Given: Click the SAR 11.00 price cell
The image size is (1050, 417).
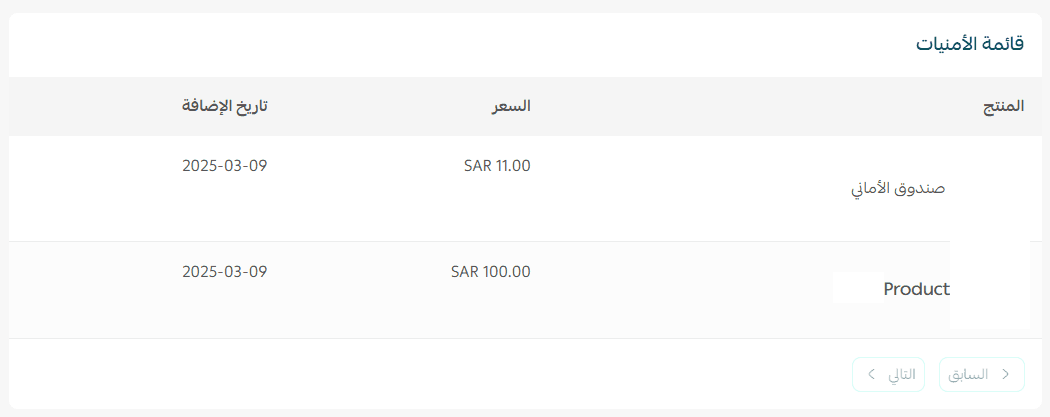Looking at the screenshot, I should point(497,166).
